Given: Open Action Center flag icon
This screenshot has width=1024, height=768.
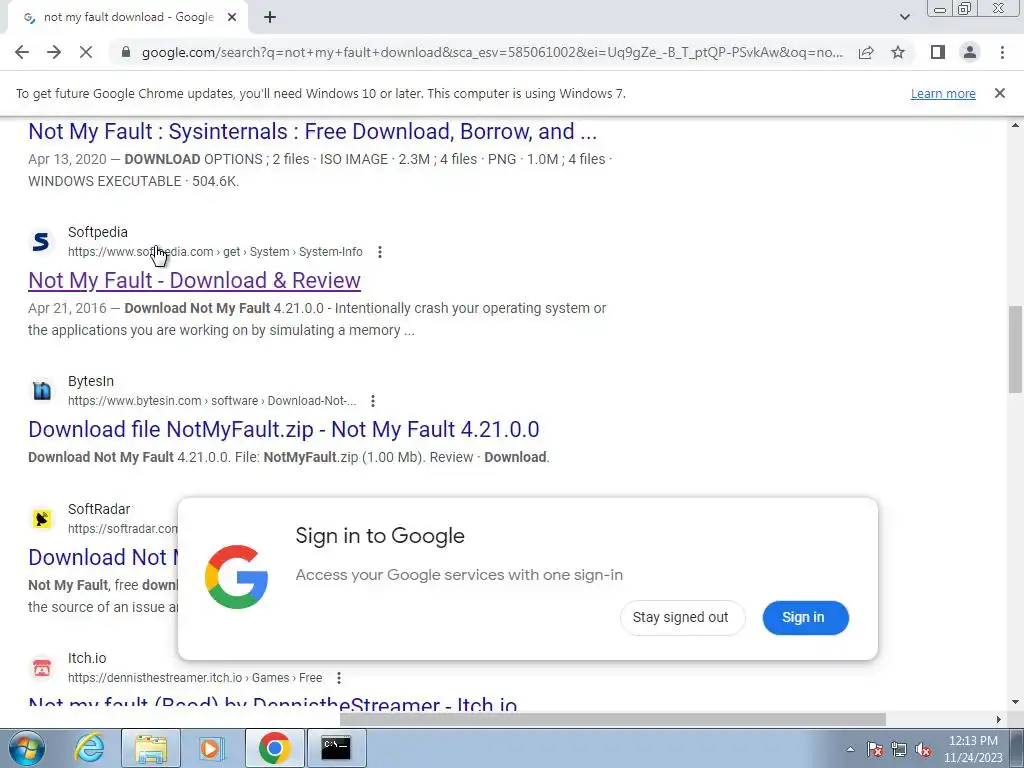Looking at the screenshot, I should [875, 749].
